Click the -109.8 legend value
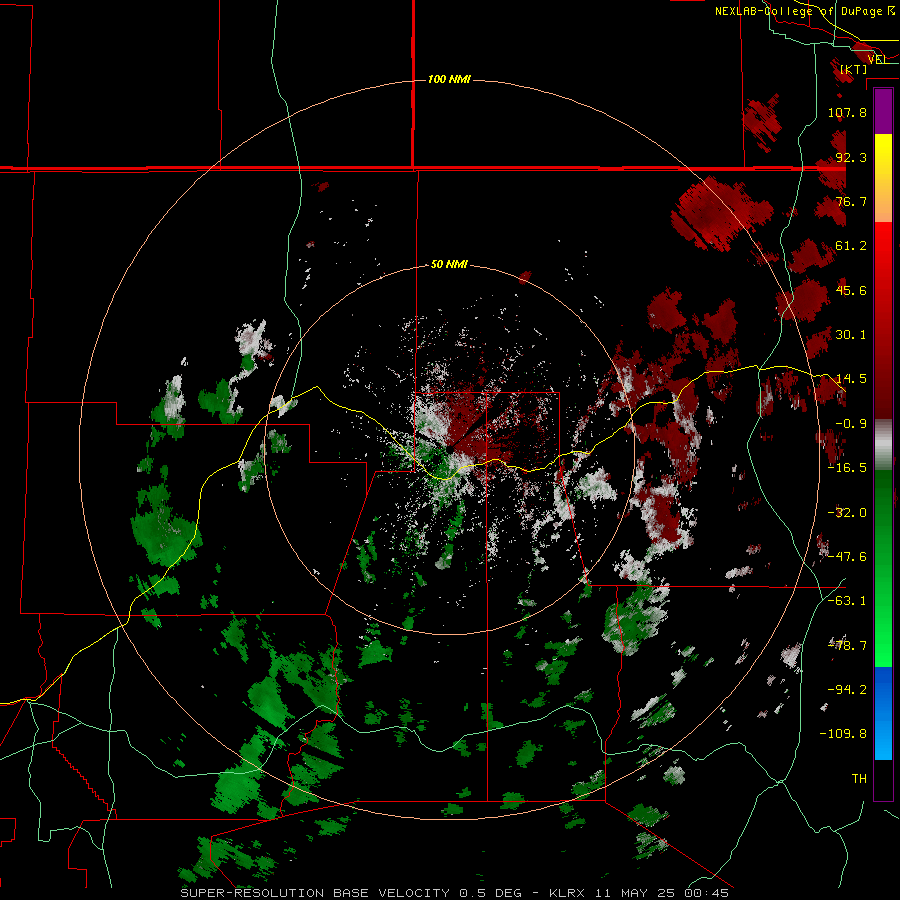This screenshot has width=900, height=900. [843, 734]
